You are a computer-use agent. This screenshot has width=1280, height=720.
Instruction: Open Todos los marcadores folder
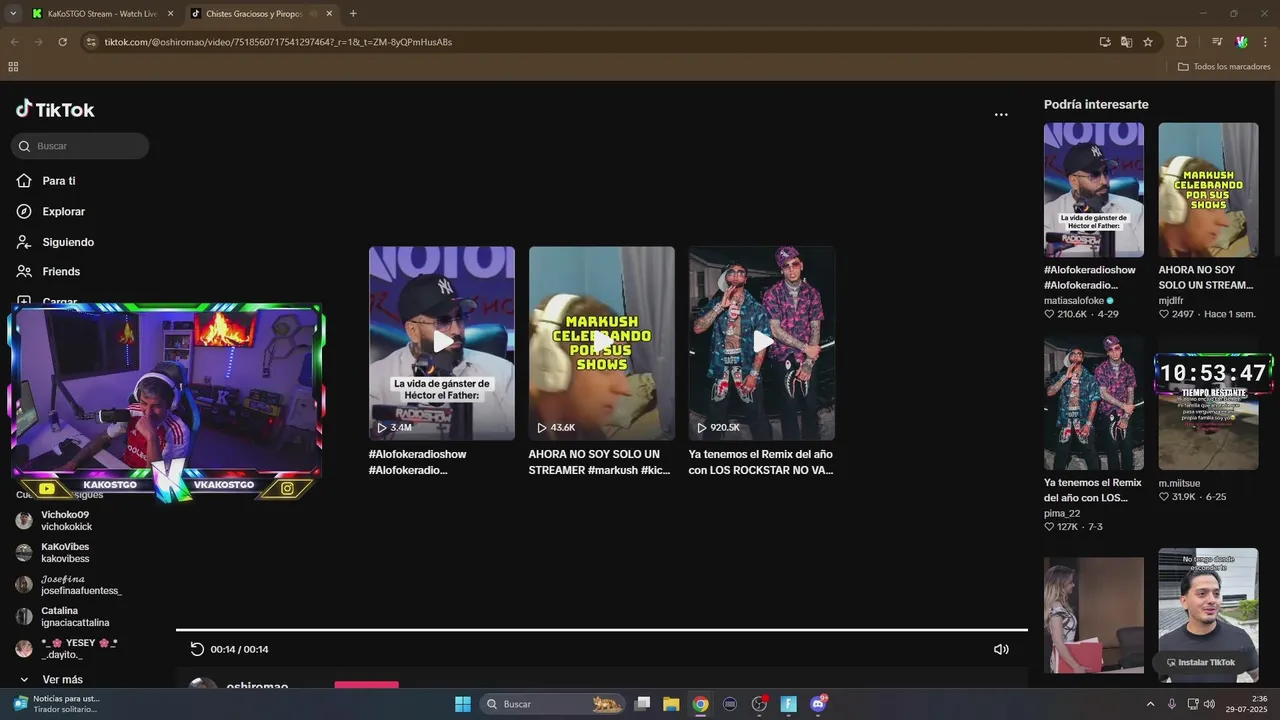(1224, 67)
